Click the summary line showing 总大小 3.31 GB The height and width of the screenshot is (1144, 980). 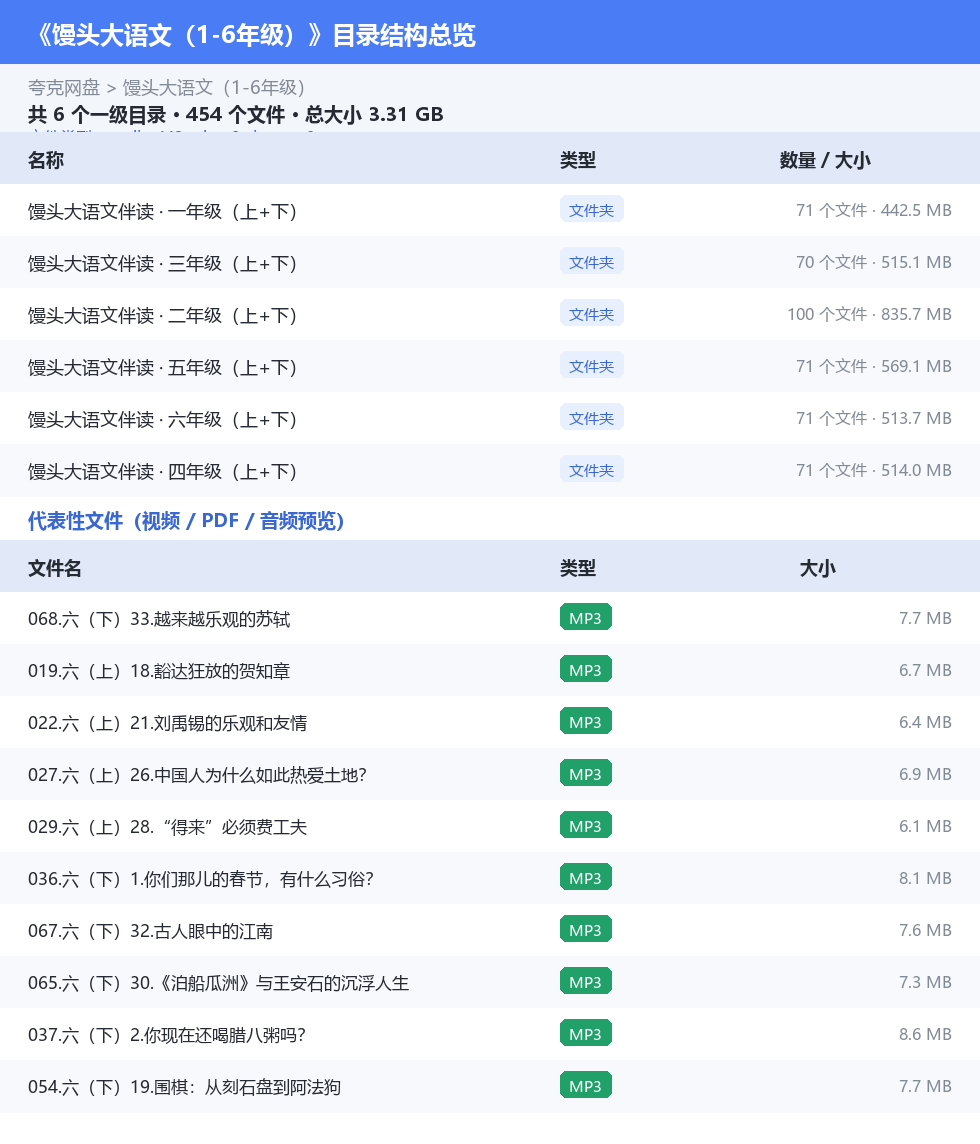236,115
